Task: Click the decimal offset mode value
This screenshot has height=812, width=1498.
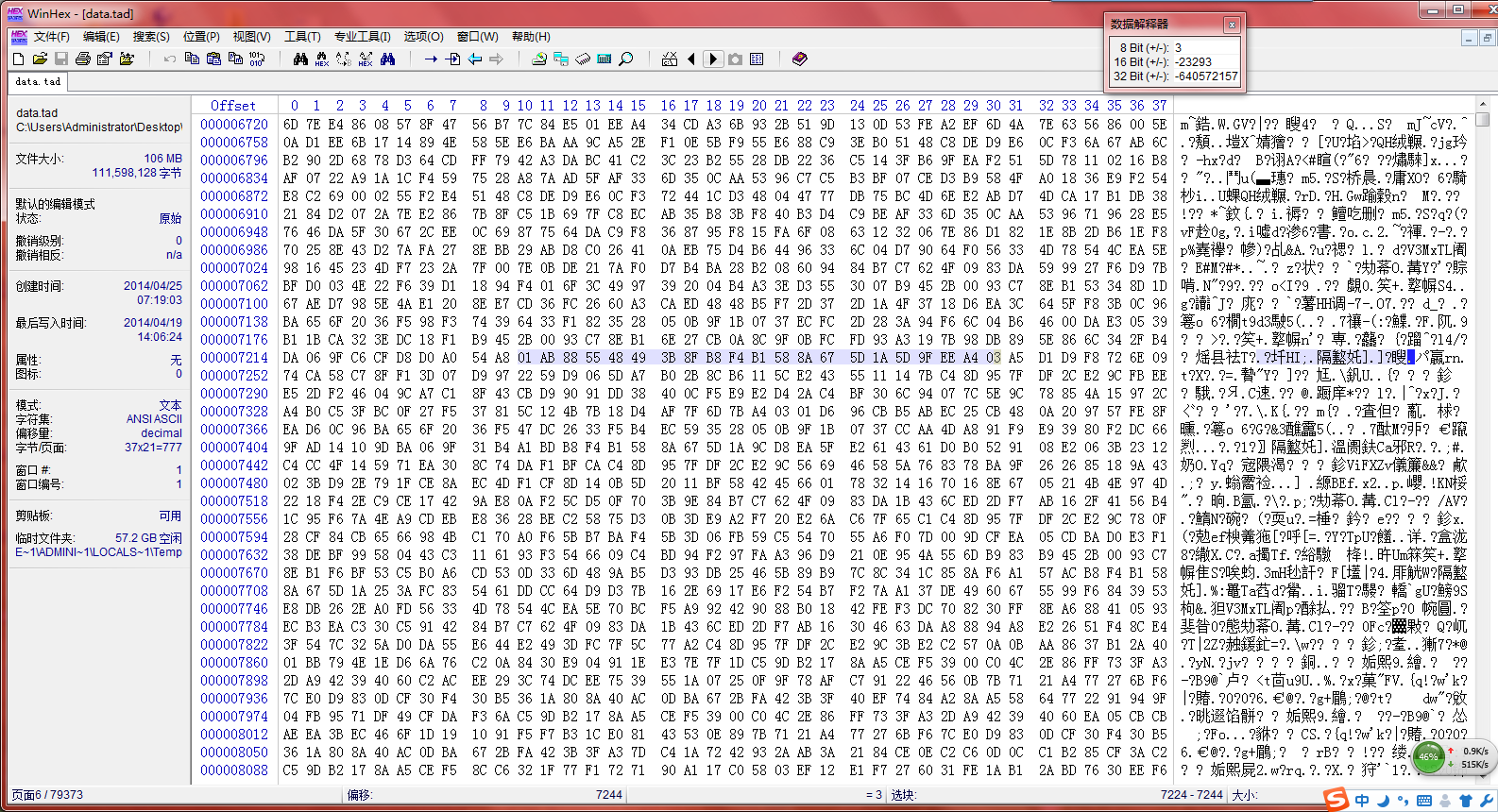Action: pyautogui.click(x=162, y=433)
